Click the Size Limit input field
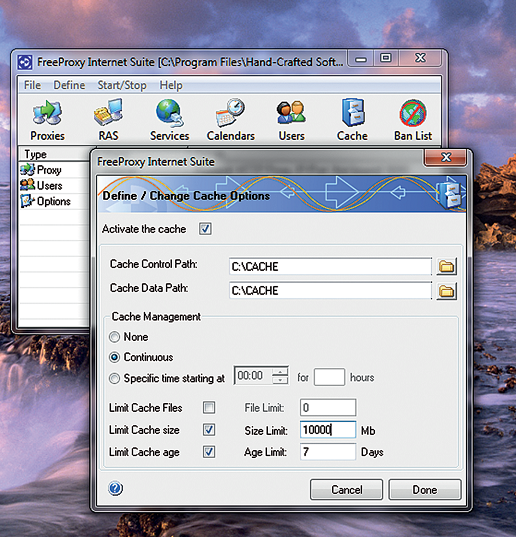516x537 pixels. coord(328,430)
